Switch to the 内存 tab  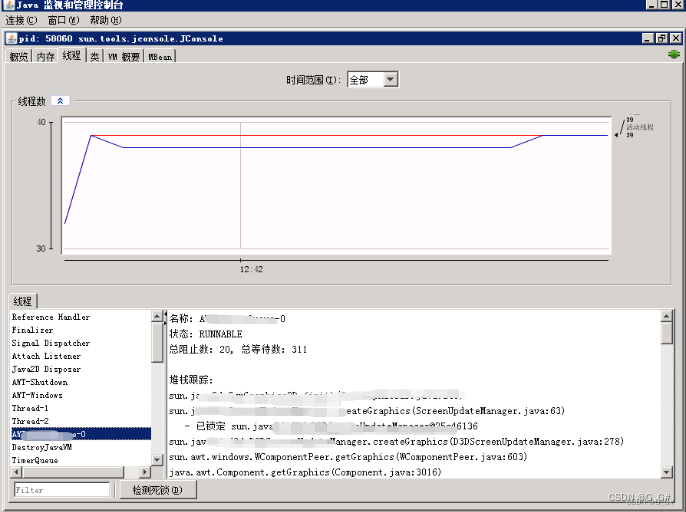(x=46, y=57)
